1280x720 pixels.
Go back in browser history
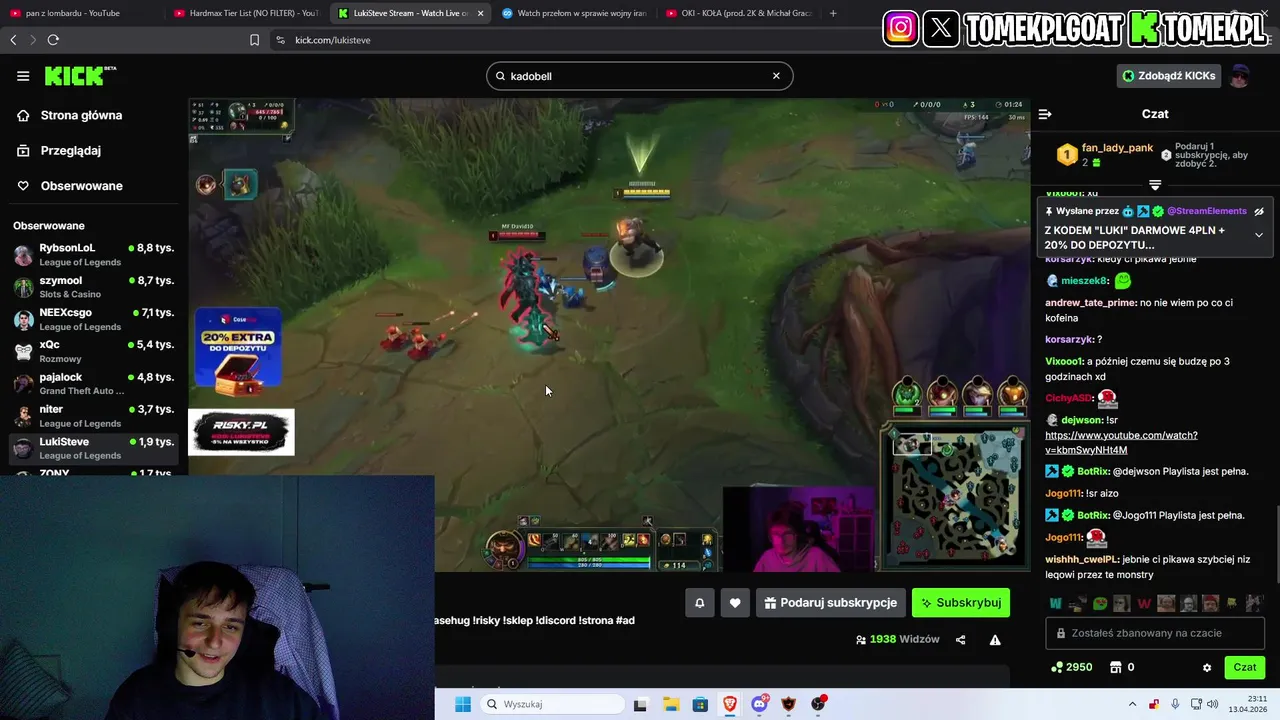pos(13,40)
